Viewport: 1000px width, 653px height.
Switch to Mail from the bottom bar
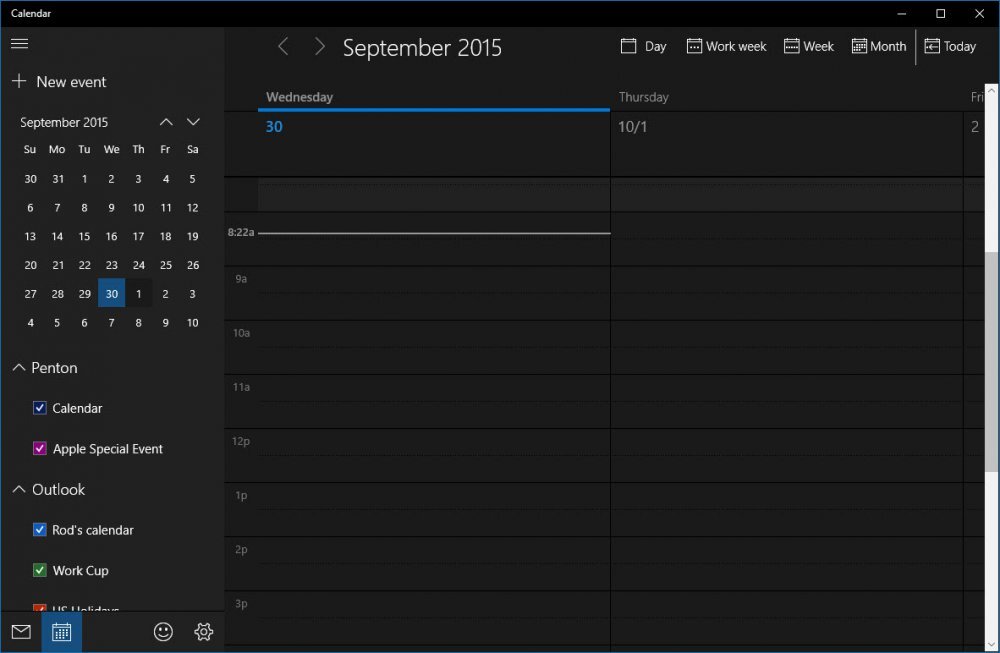(x=20, y=631)
